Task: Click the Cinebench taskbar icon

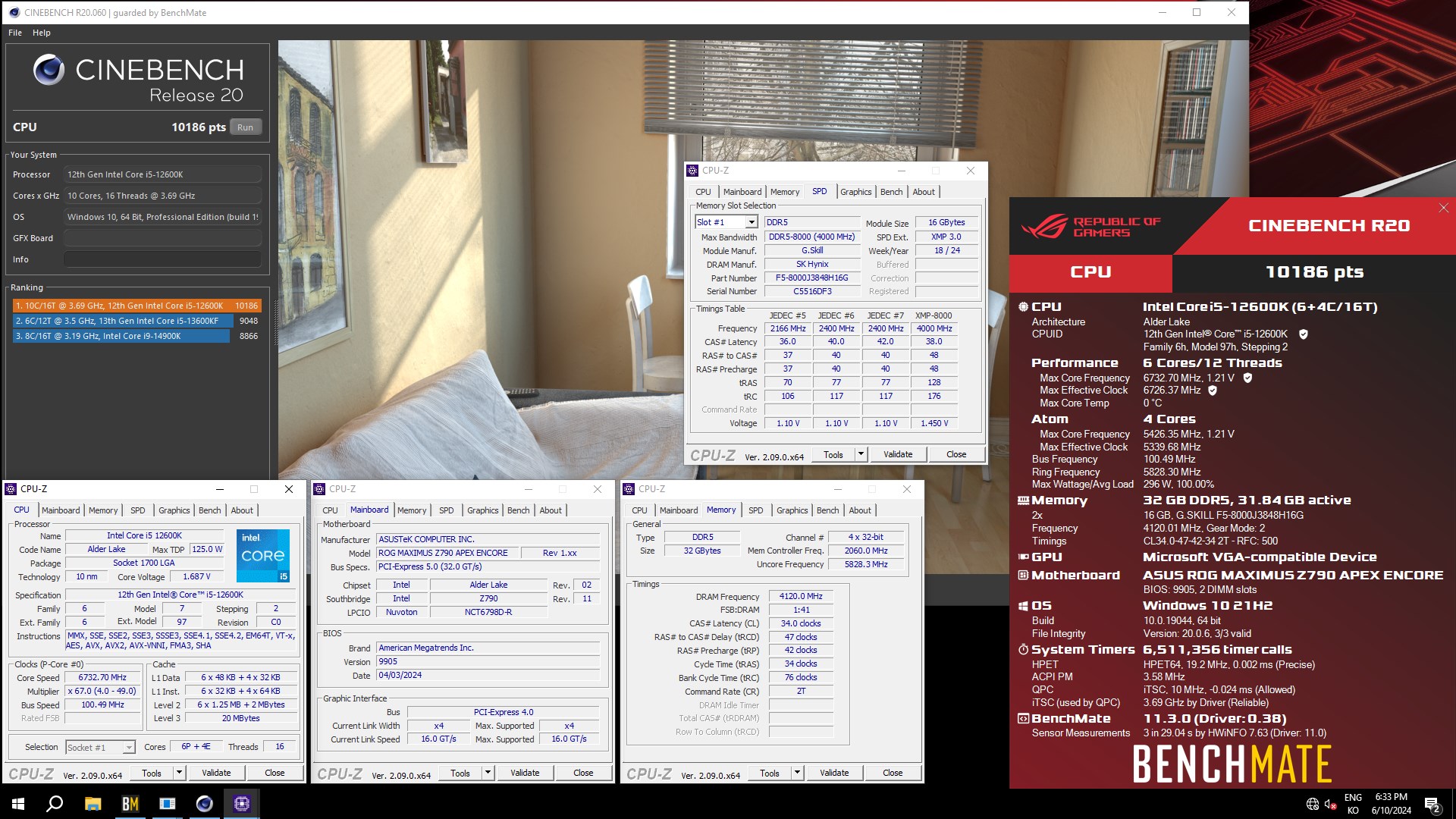Action: [205, 804]
